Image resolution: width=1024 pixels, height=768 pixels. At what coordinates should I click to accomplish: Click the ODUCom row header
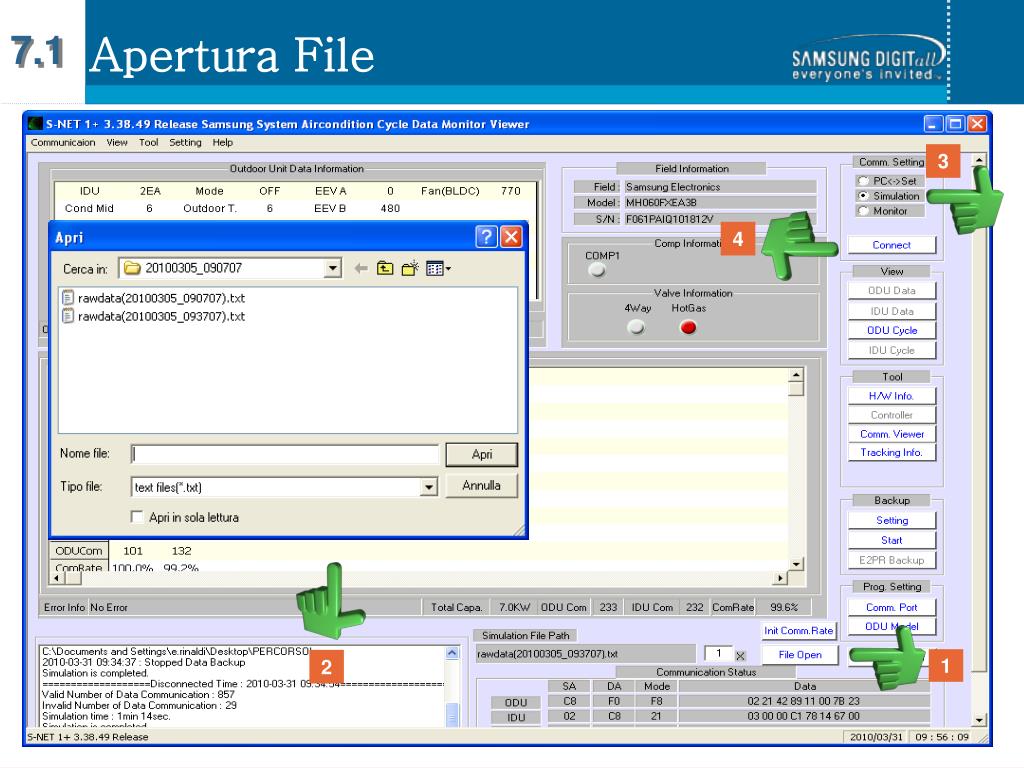pyautogui.click(x=78, y=551)
